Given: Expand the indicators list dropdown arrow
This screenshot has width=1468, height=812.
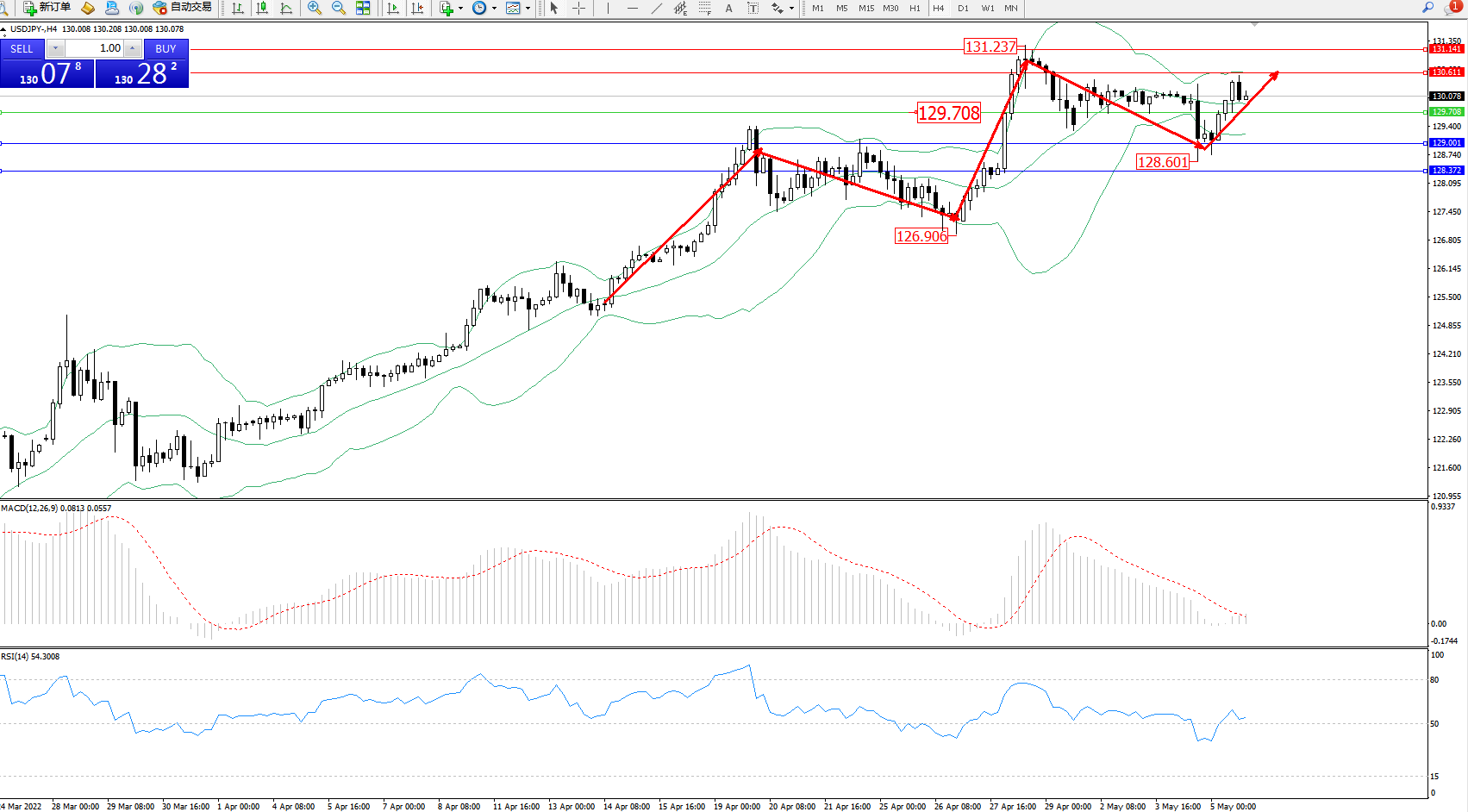Looking at the screenshot, I should pos(460,8).
